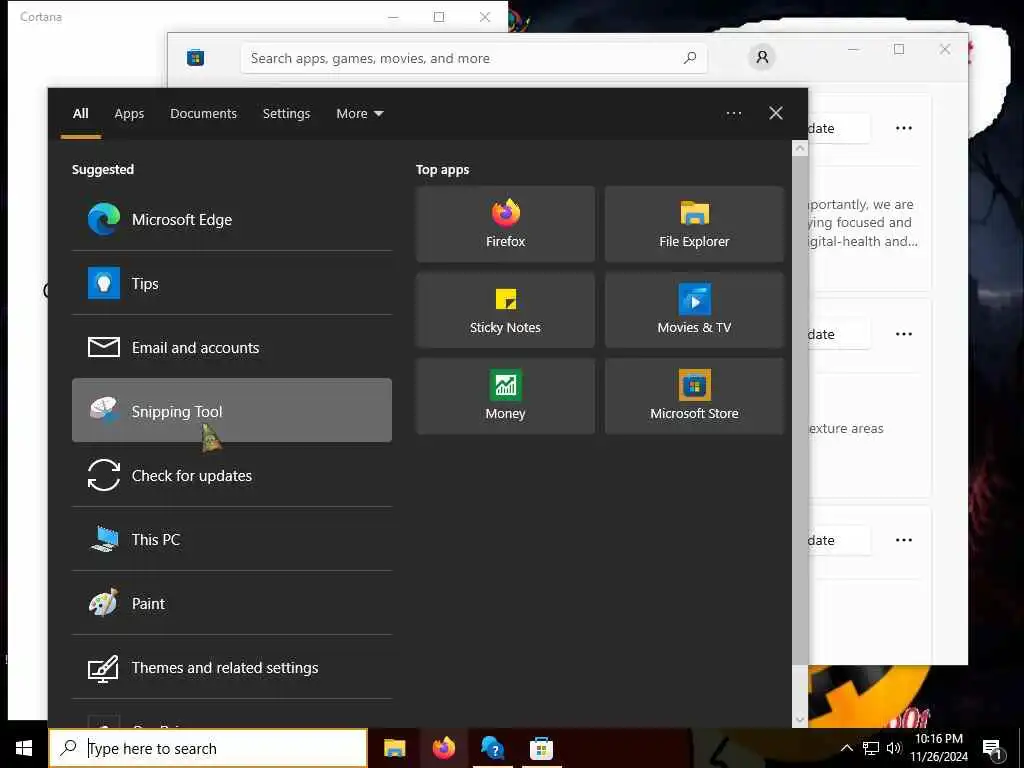Viewport: 1024px width, 768px height.
Task: Open Microsoft Edge from Suggested list
Action: coord(232,219)
